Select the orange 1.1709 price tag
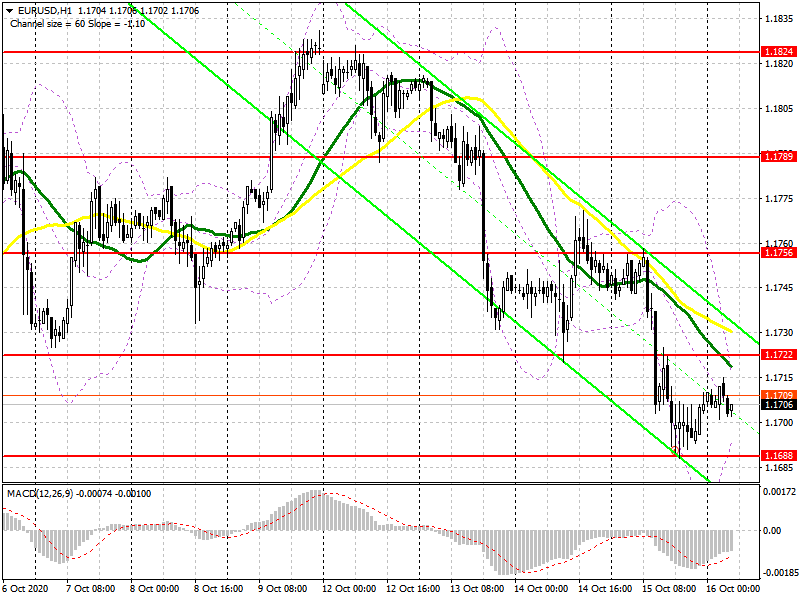 tap(778, 395)
